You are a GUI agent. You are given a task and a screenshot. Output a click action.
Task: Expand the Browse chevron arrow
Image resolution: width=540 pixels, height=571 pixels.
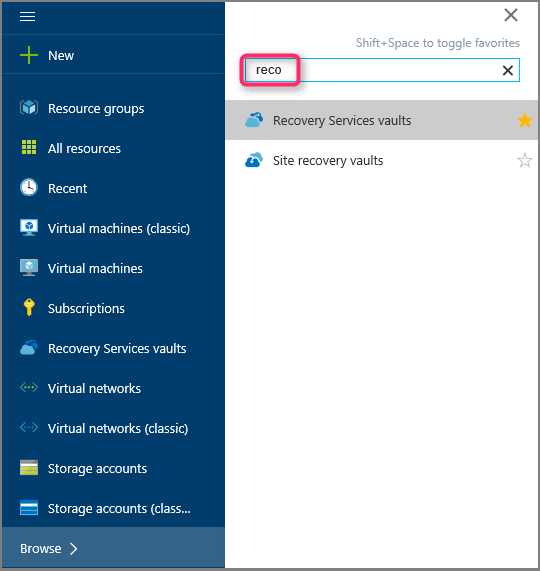(74, 548)
